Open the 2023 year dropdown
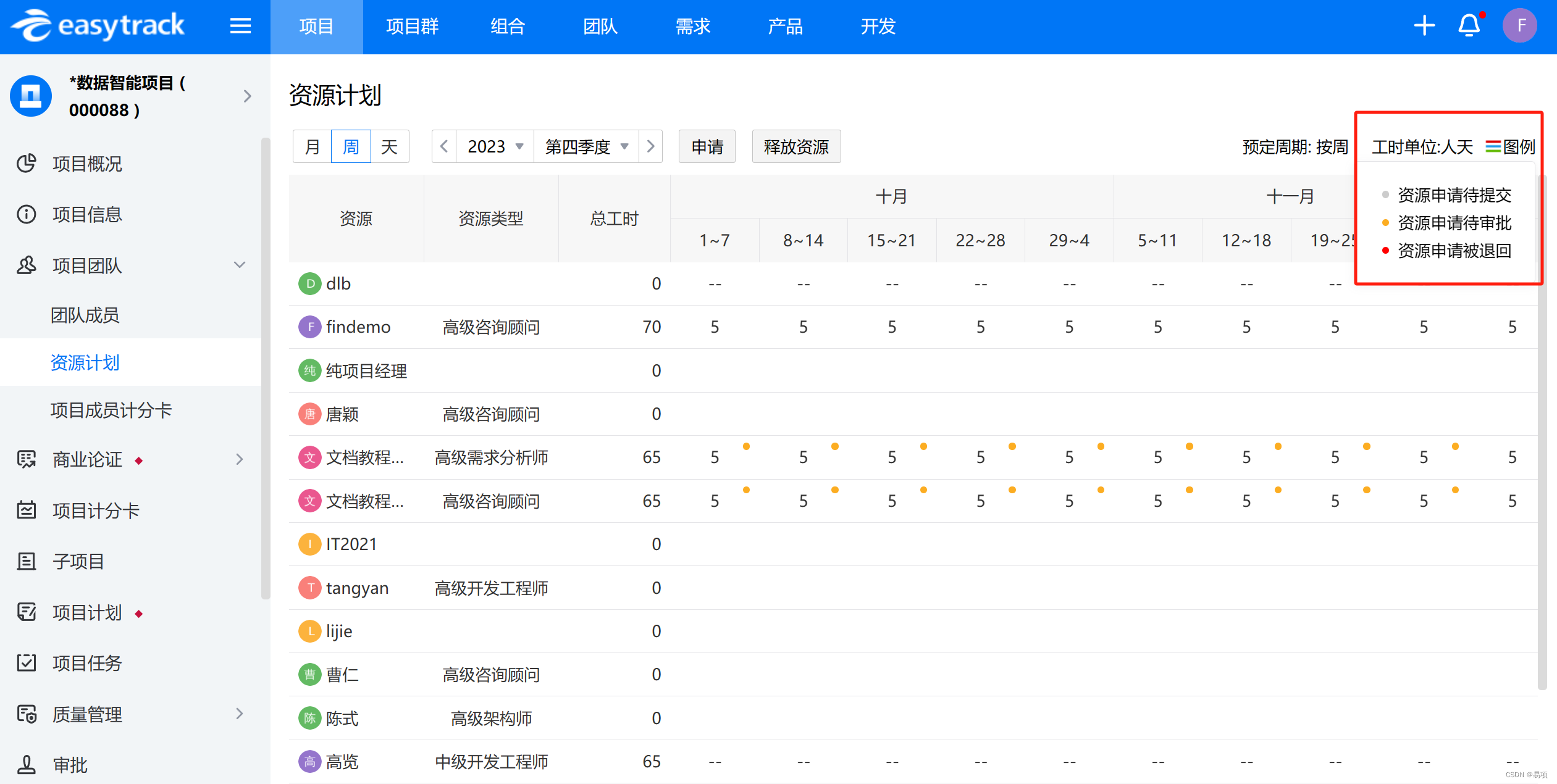 tap(495, 147)
